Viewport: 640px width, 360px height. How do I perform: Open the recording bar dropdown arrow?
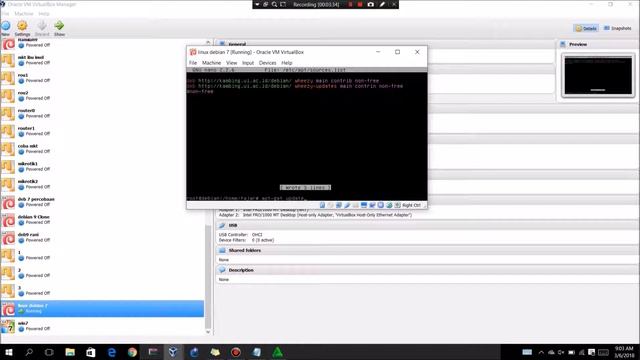[x=257, y=4]
